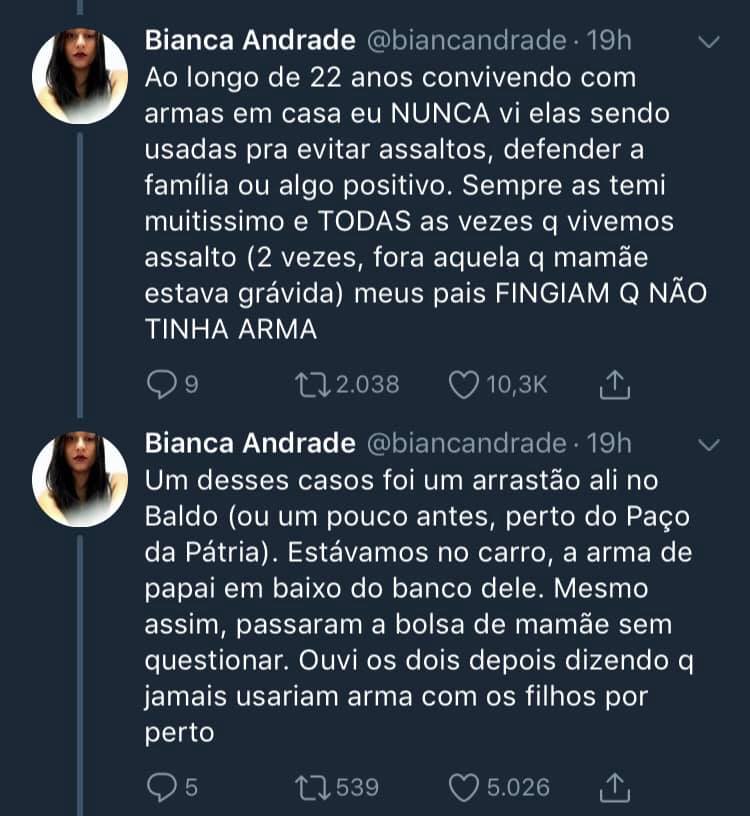Like the second tweet with 5.026 likes

[463, 787]
